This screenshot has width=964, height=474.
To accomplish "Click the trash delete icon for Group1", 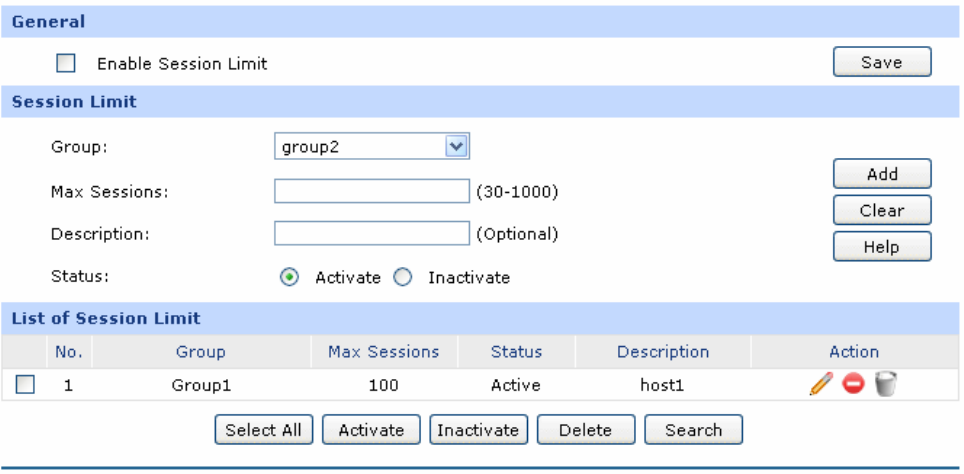I will 884,385.
